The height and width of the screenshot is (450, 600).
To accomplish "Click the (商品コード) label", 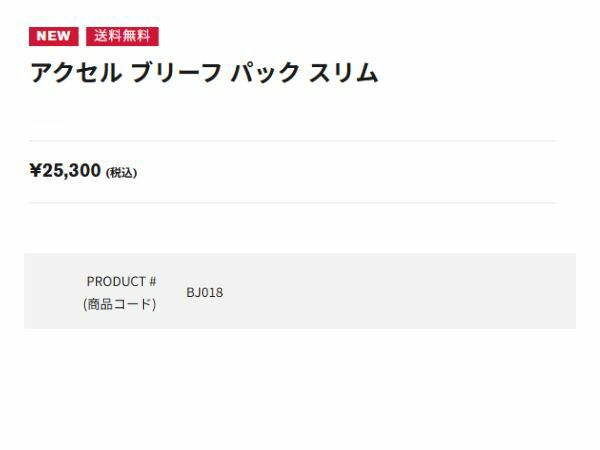I will (120, 304).
